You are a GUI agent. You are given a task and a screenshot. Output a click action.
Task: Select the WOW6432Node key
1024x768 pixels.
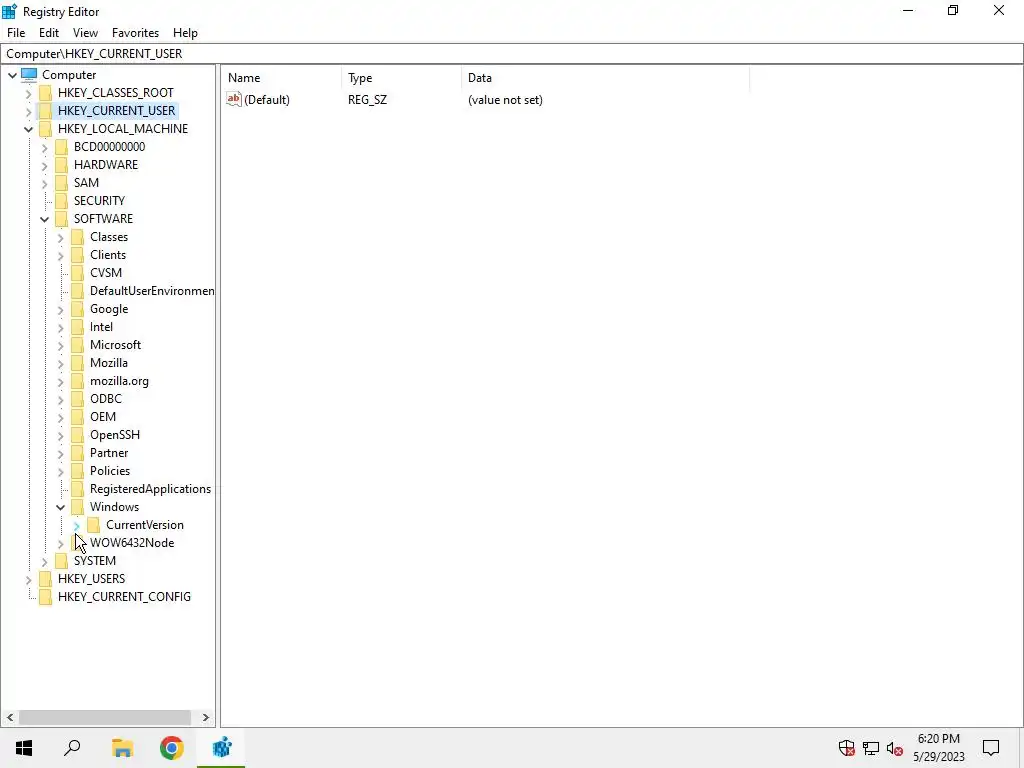tap(132, 543)
